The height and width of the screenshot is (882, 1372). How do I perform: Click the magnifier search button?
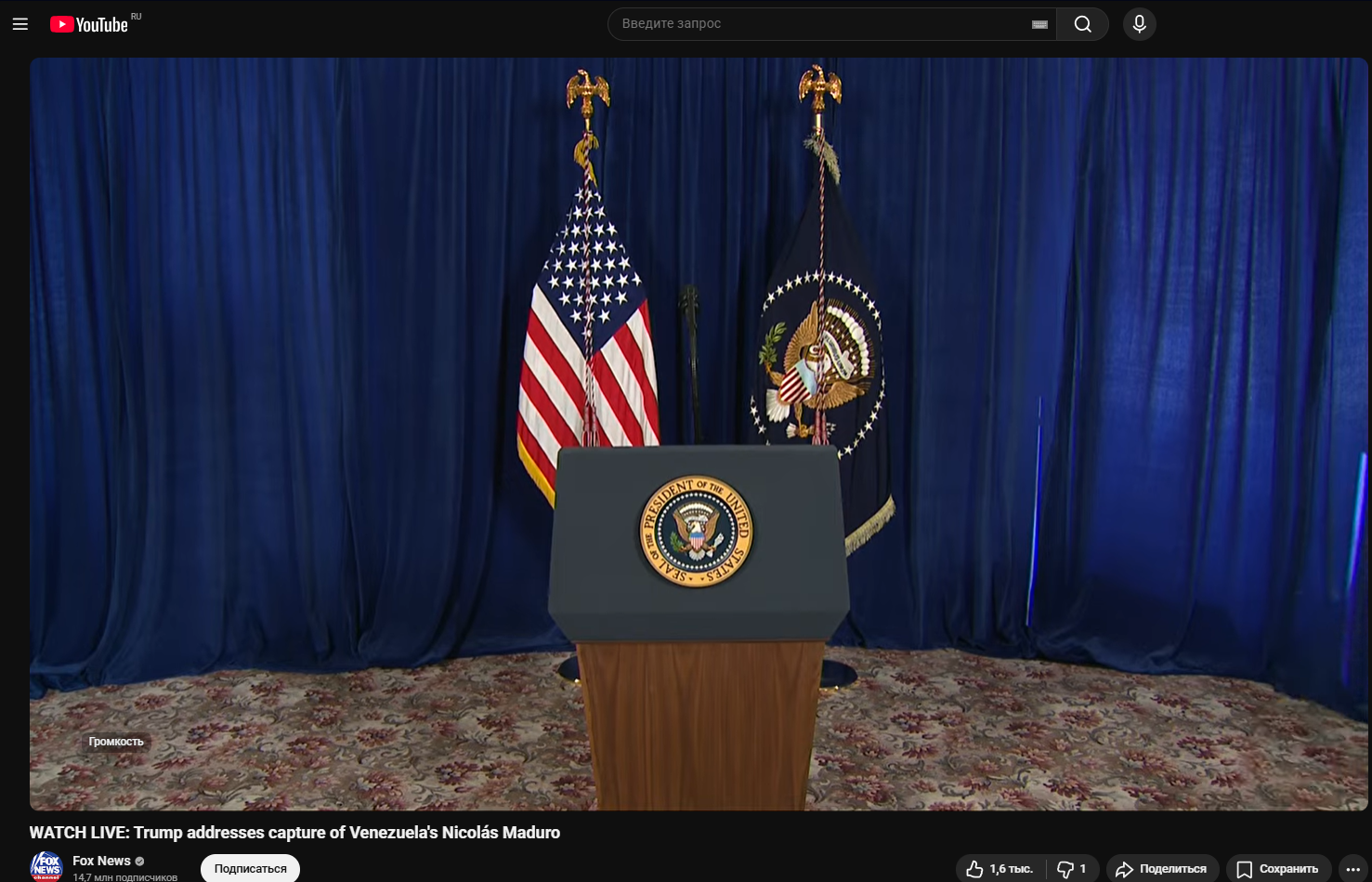coord(1083,24)
